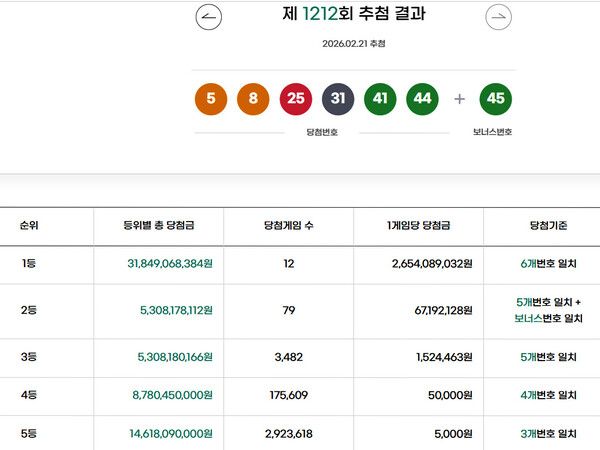
Task: Click total prize 14,618,090,000원
Action: [x=171, y=434]
